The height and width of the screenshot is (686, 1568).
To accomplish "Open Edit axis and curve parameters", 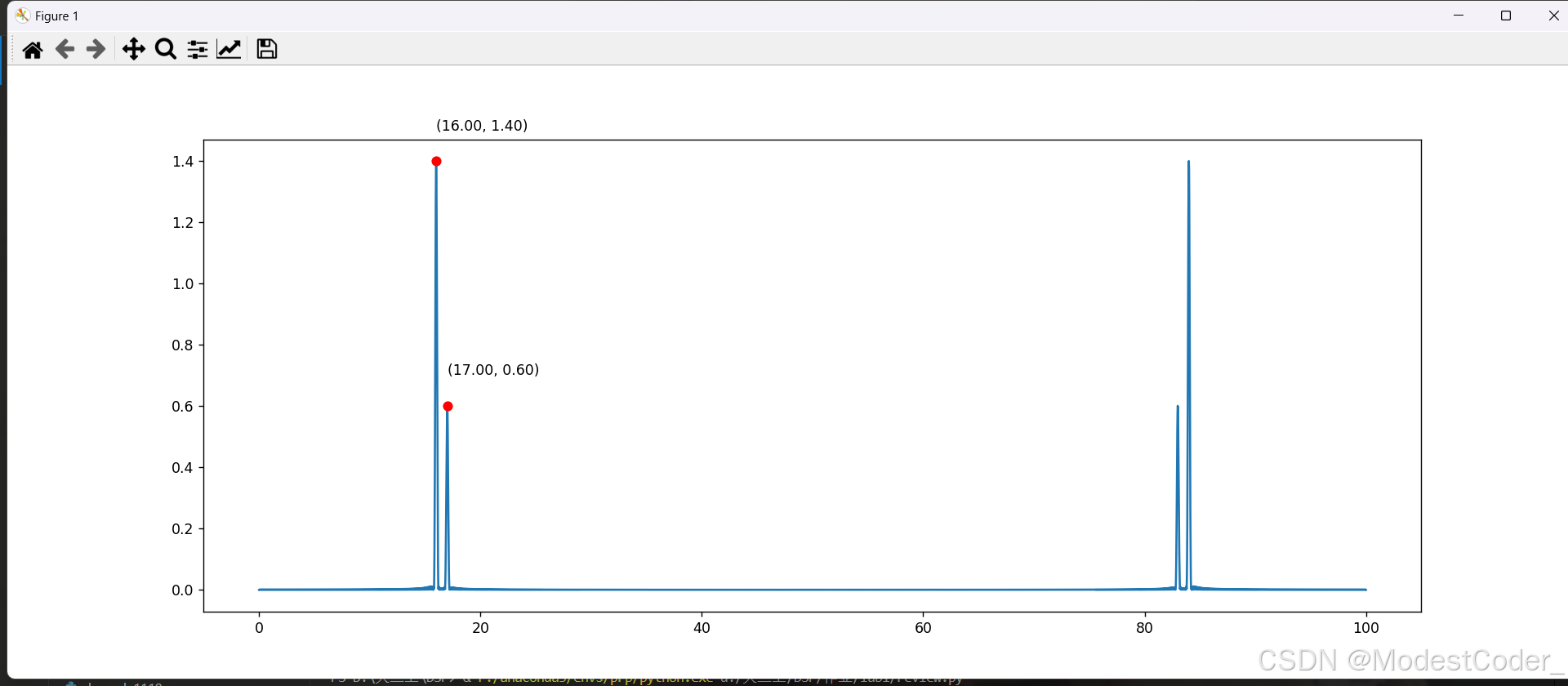I will [229, 50].
